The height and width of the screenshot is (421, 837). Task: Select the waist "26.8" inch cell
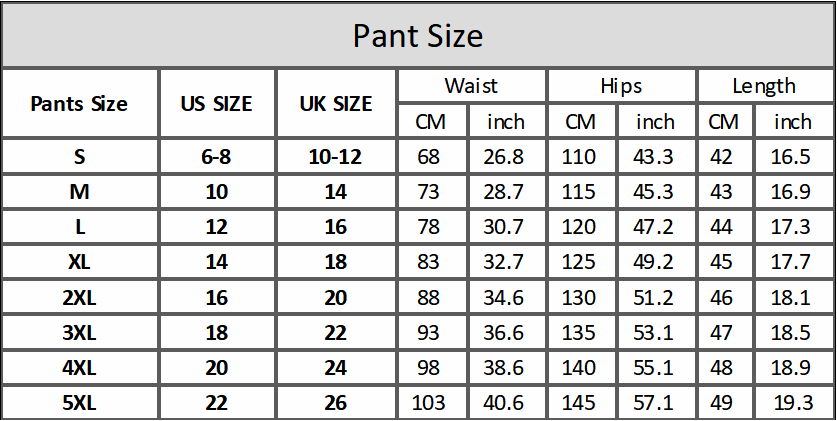(x=505, y=157)
